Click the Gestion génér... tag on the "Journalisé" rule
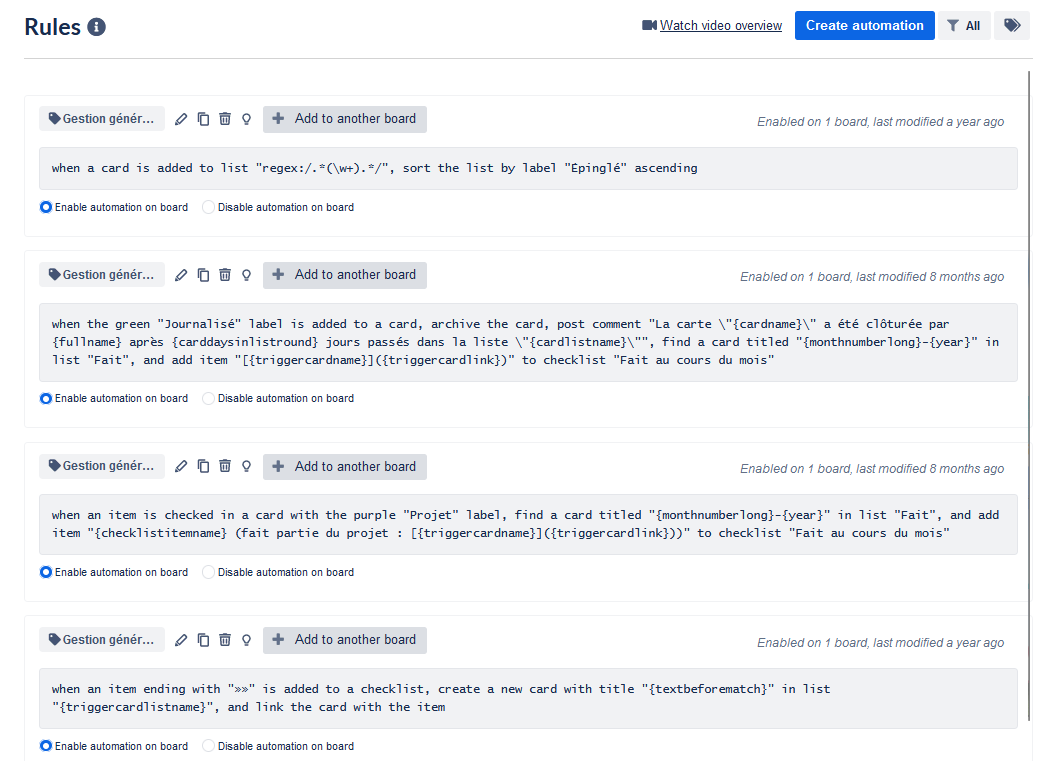The image size is (1051, 765). (x=102, y=275)
